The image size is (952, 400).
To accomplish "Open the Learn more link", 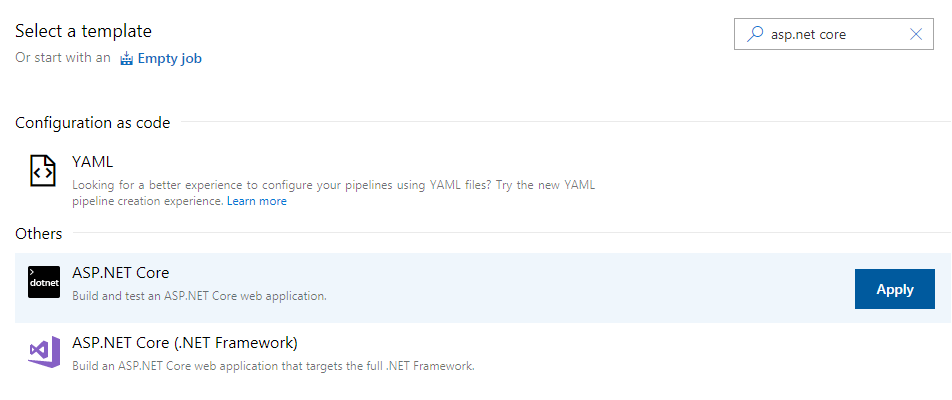I will 257,201.
